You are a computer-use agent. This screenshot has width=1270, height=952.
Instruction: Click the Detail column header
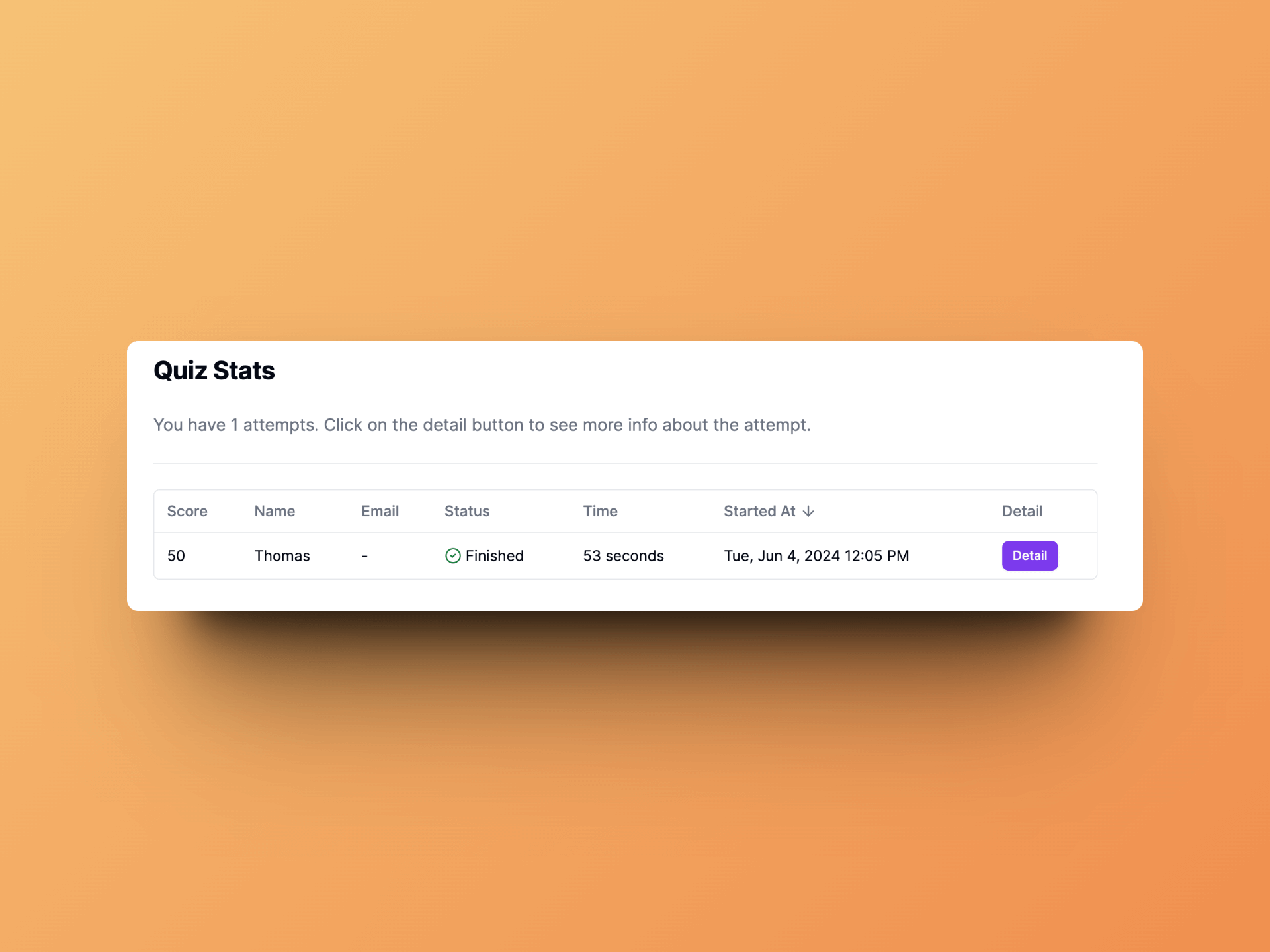1022,511
